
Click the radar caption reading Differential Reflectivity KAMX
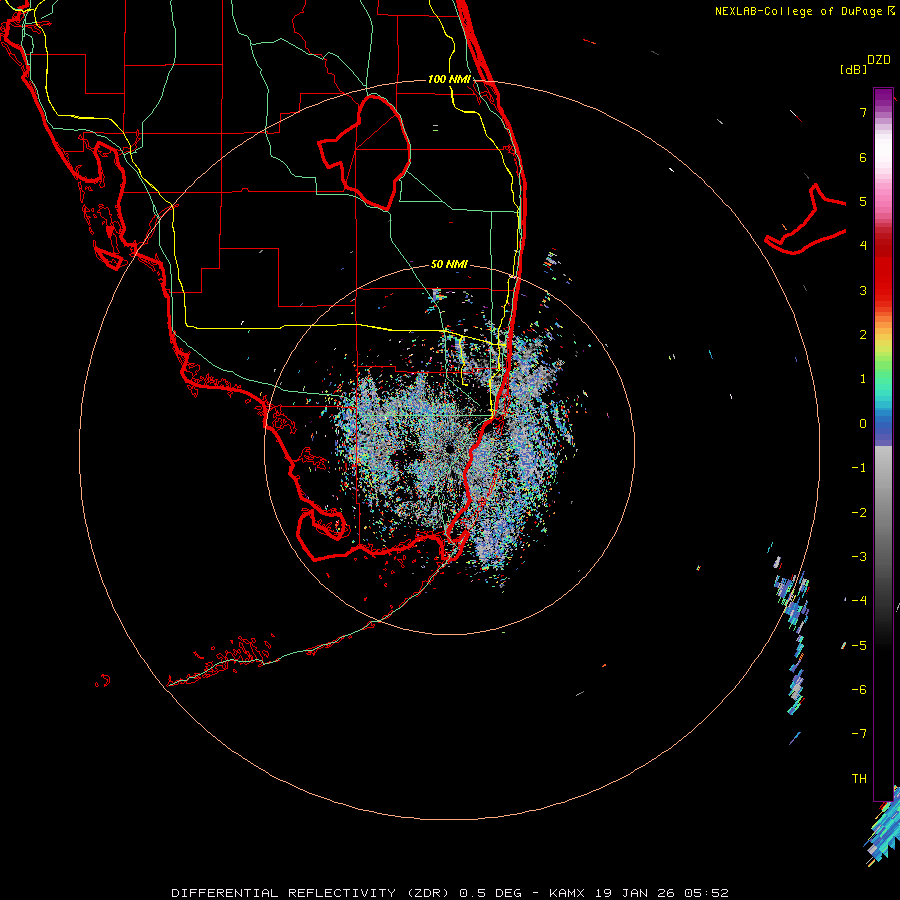449,893
